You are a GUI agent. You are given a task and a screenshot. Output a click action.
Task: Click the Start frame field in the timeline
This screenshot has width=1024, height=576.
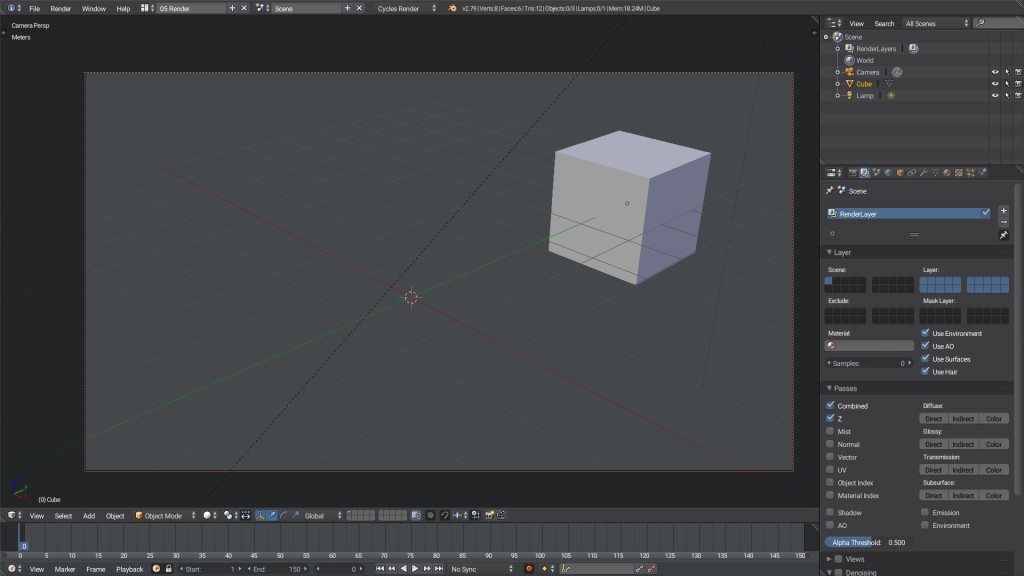pos(213,568)
